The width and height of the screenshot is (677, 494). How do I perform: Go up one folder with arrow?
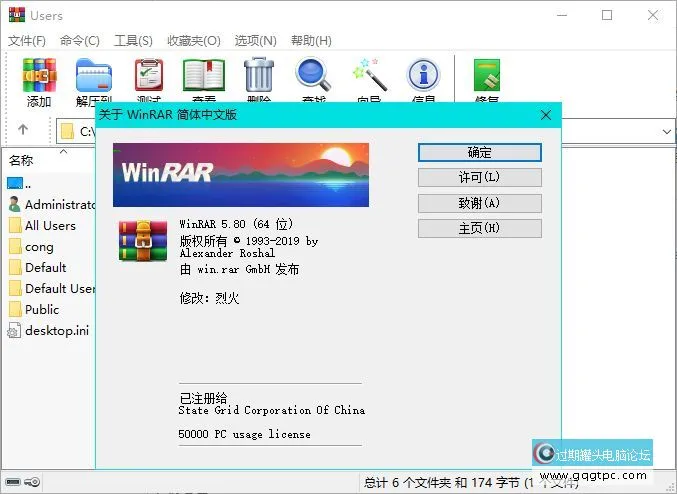point(23,129)
